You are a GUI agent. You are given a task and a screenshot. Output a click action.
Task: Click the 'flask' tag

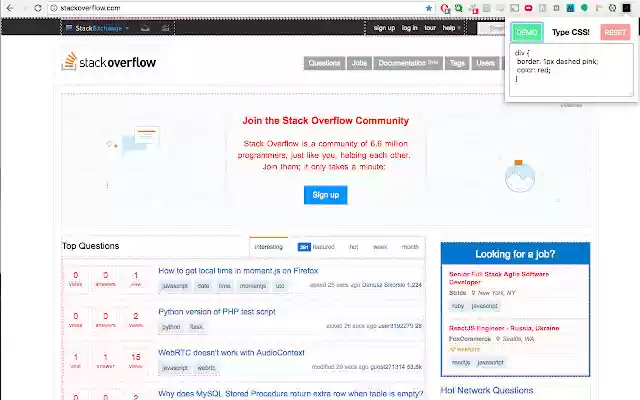click(196, 327)
